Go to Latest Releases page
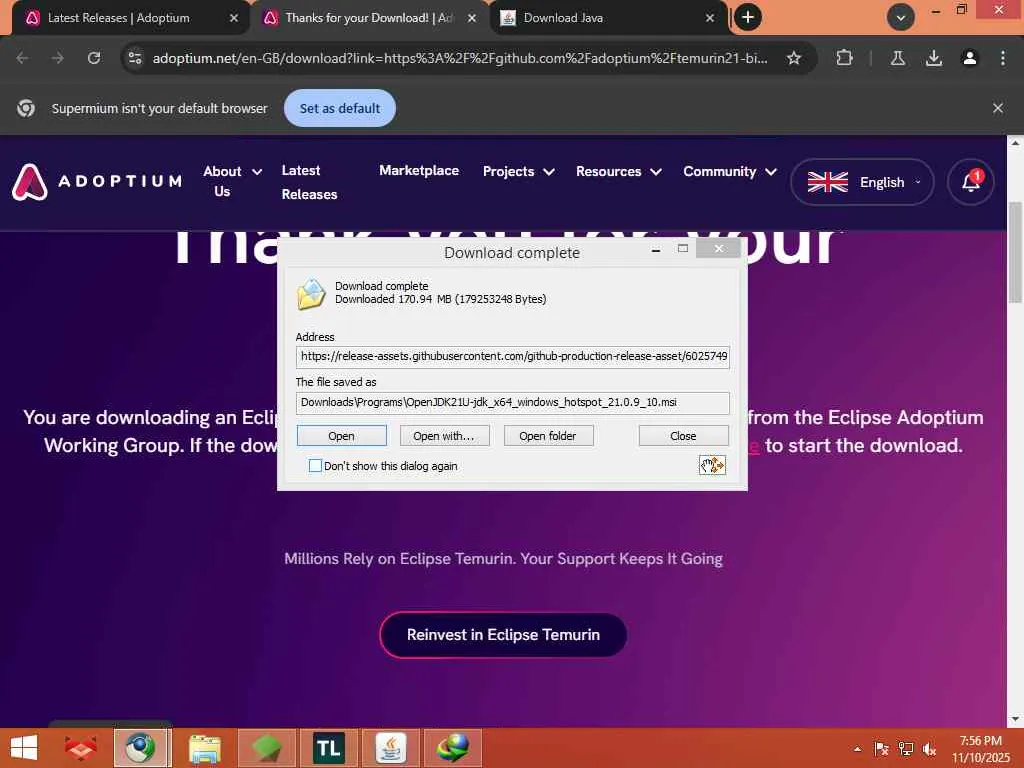1024x768 pixels. pyautogui.click(x=309, y=182)
